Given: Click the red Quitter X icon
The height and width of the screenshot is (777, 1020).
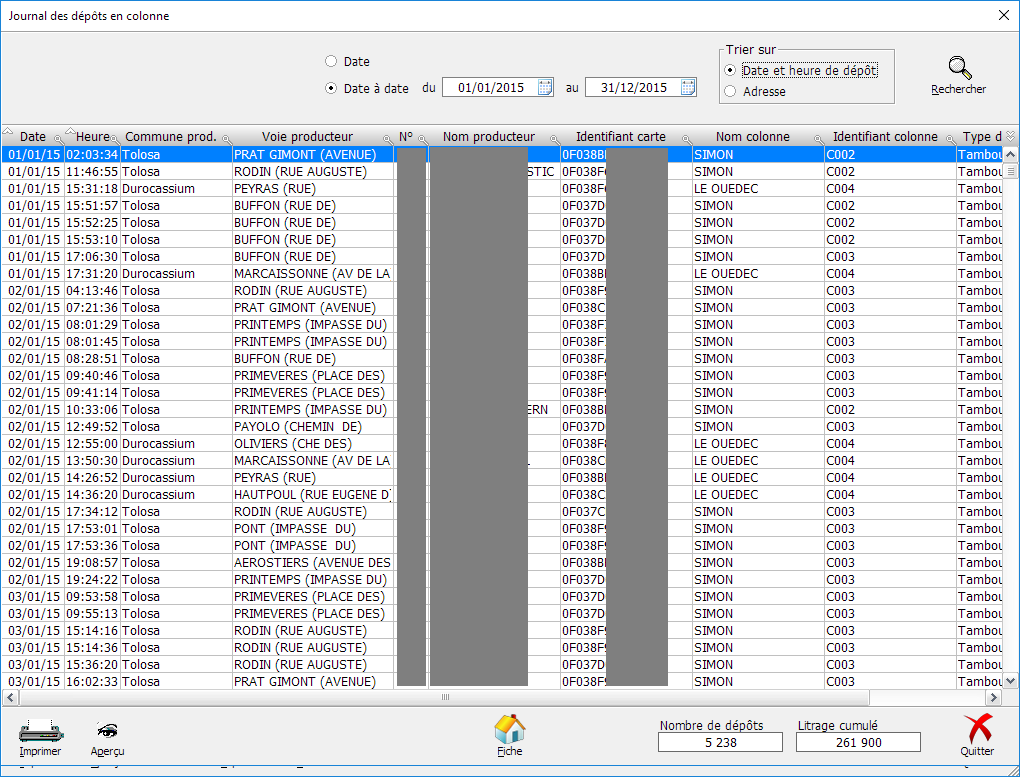Looking at the screenshot, I should coord(977,730).
